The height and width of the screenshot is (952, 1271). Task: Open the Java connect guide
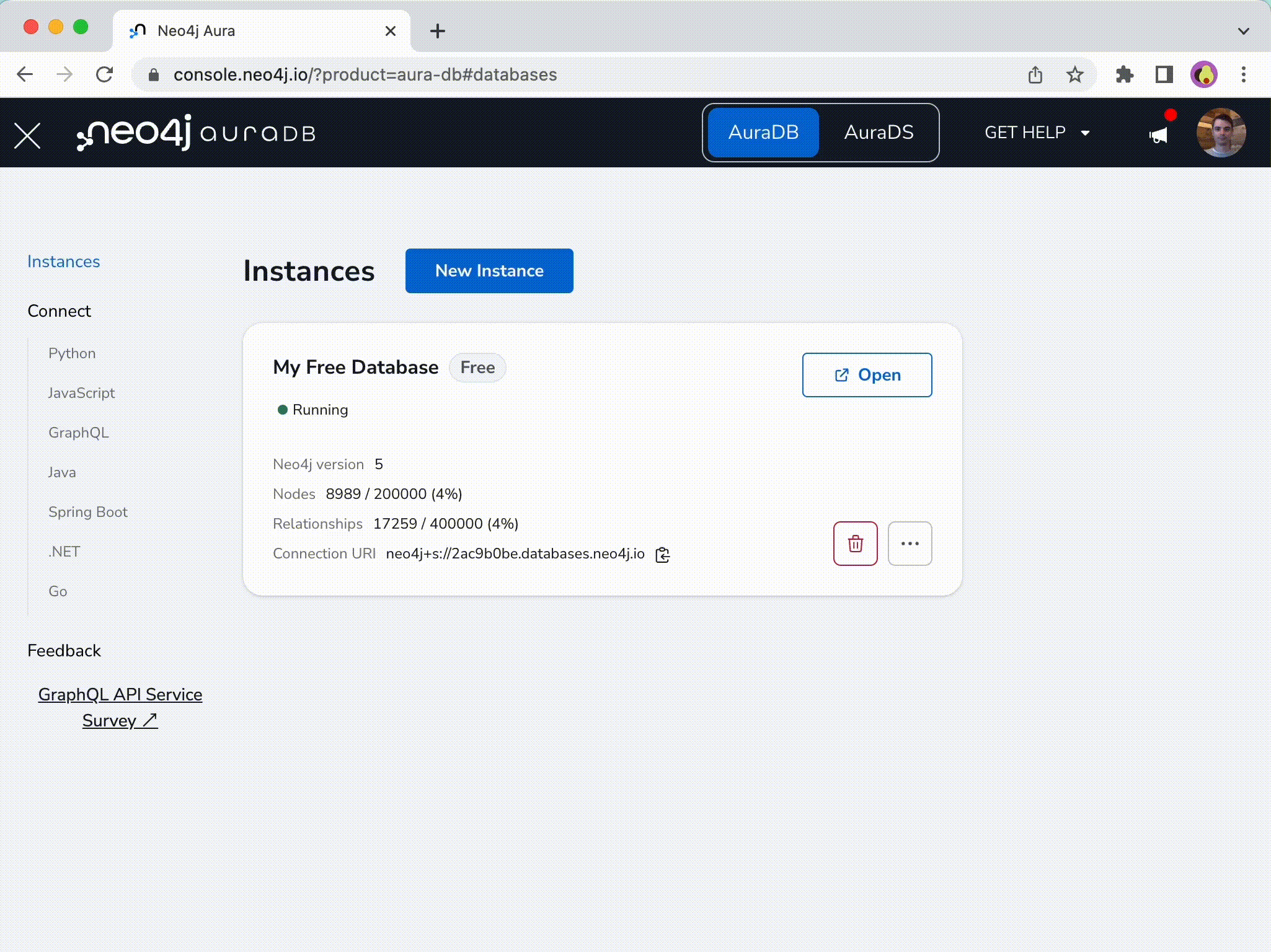tap(62, 472)
